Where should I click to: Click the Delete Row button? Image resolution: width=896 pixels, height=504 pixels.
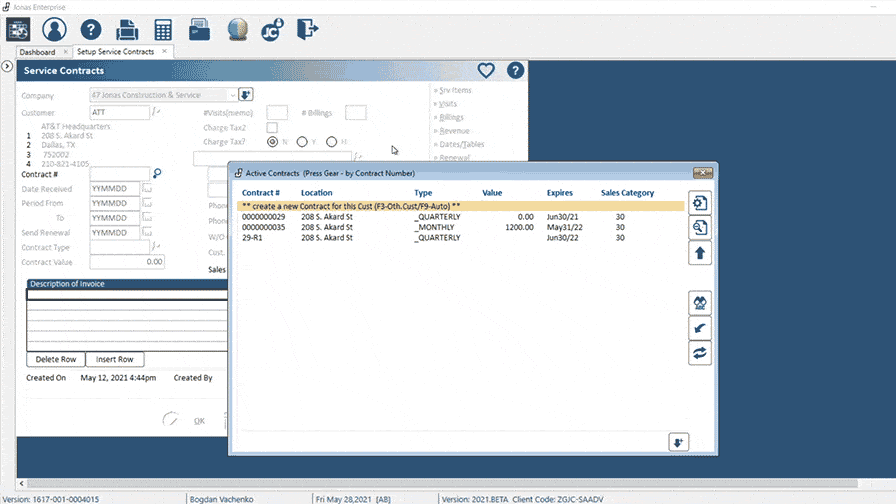pos(56,359)
